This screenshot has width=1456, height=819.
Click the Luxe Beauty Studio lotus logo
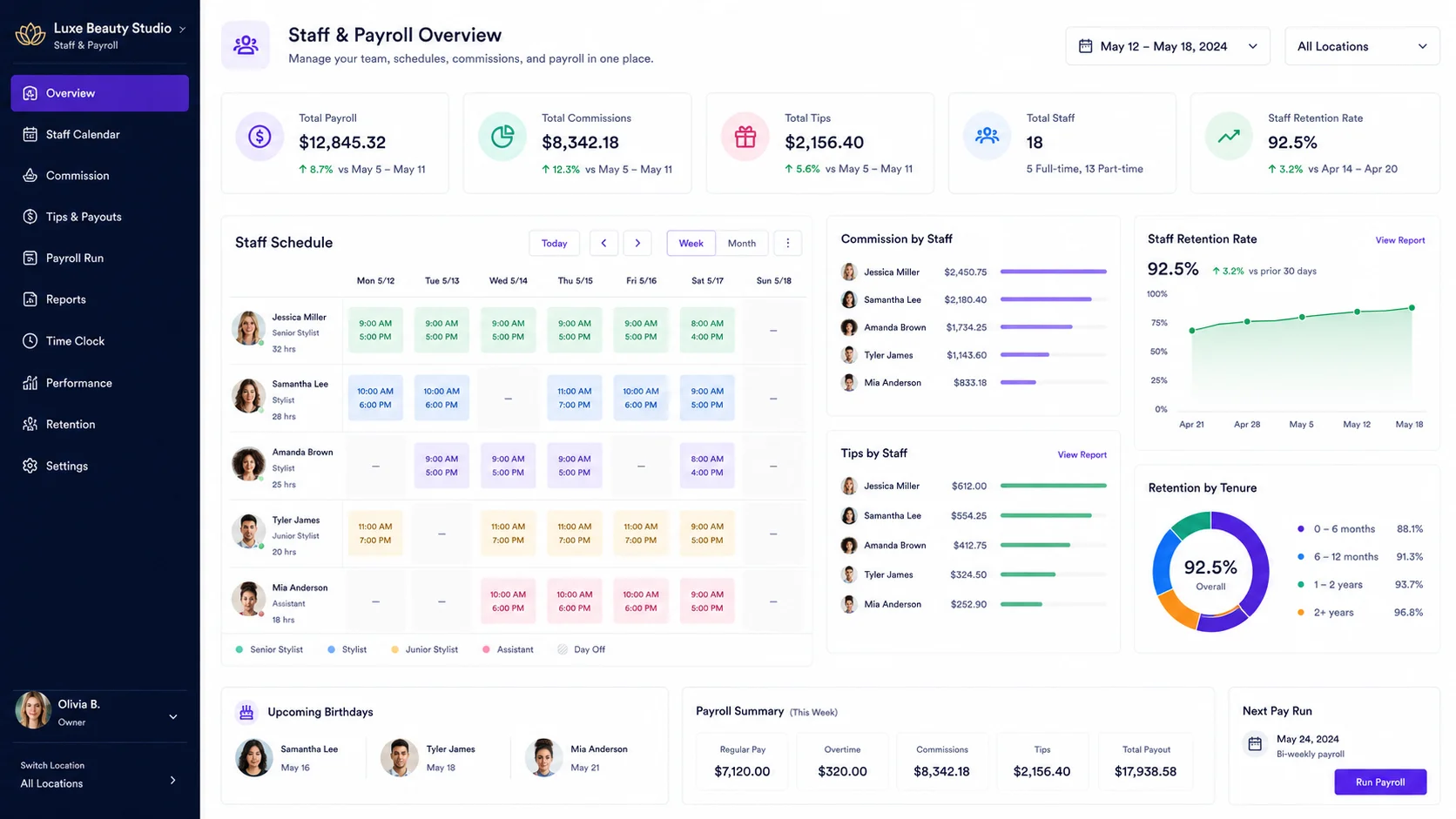(x=30, y=35)
